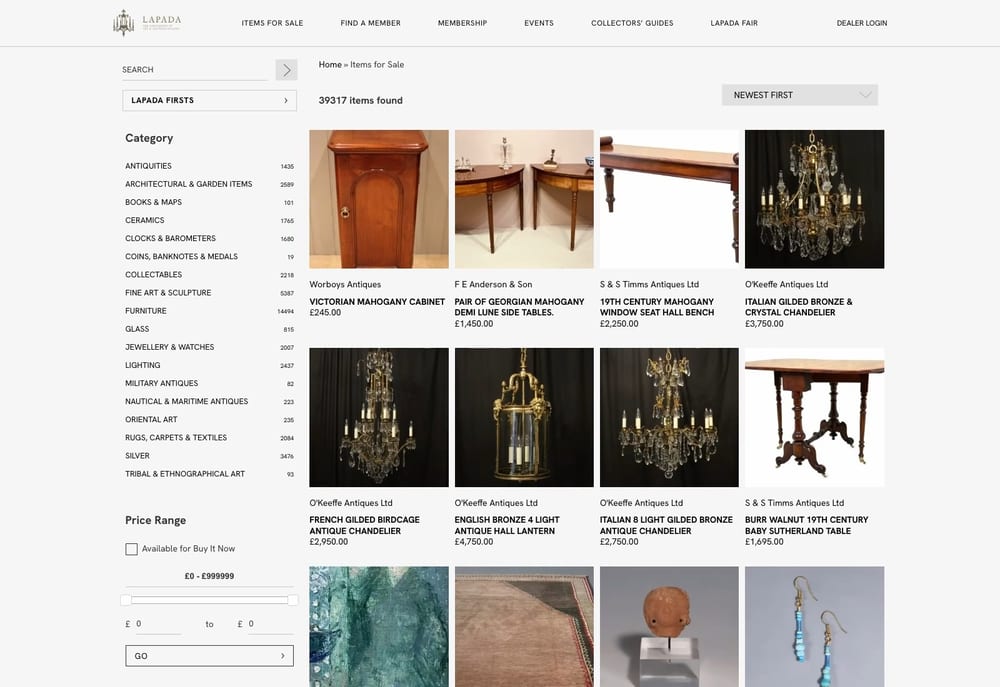
Task: Select the terracotta head sculpture image
Action: click(x=669, y=626)
